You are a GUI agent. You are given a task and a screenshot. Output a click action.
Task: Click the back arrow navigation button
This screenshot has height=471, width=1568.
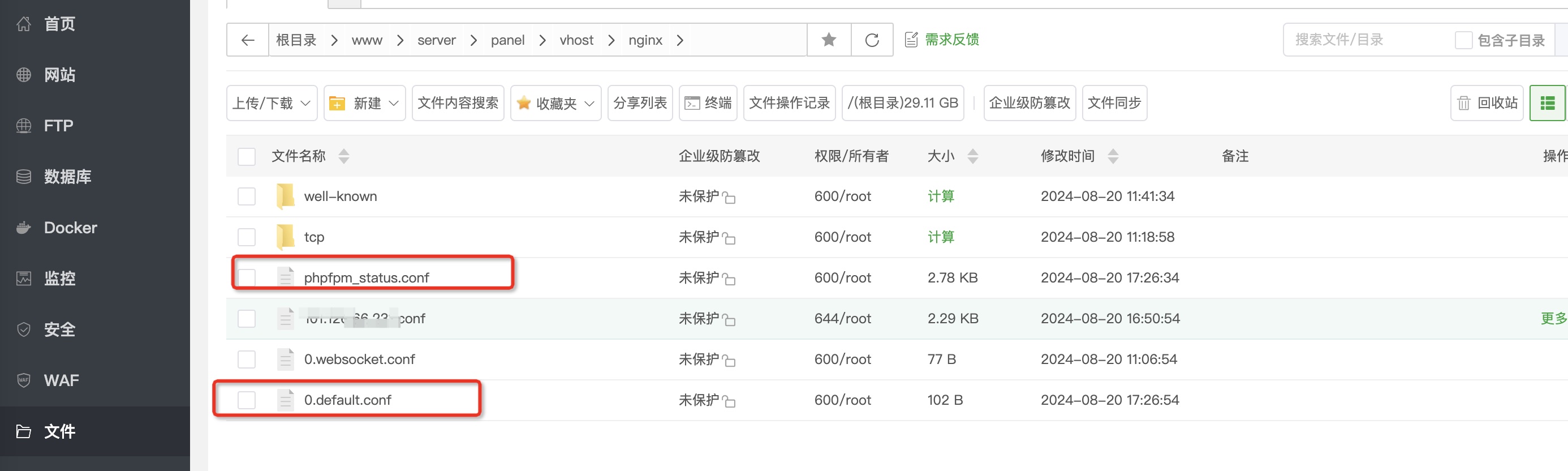(247, 40)
